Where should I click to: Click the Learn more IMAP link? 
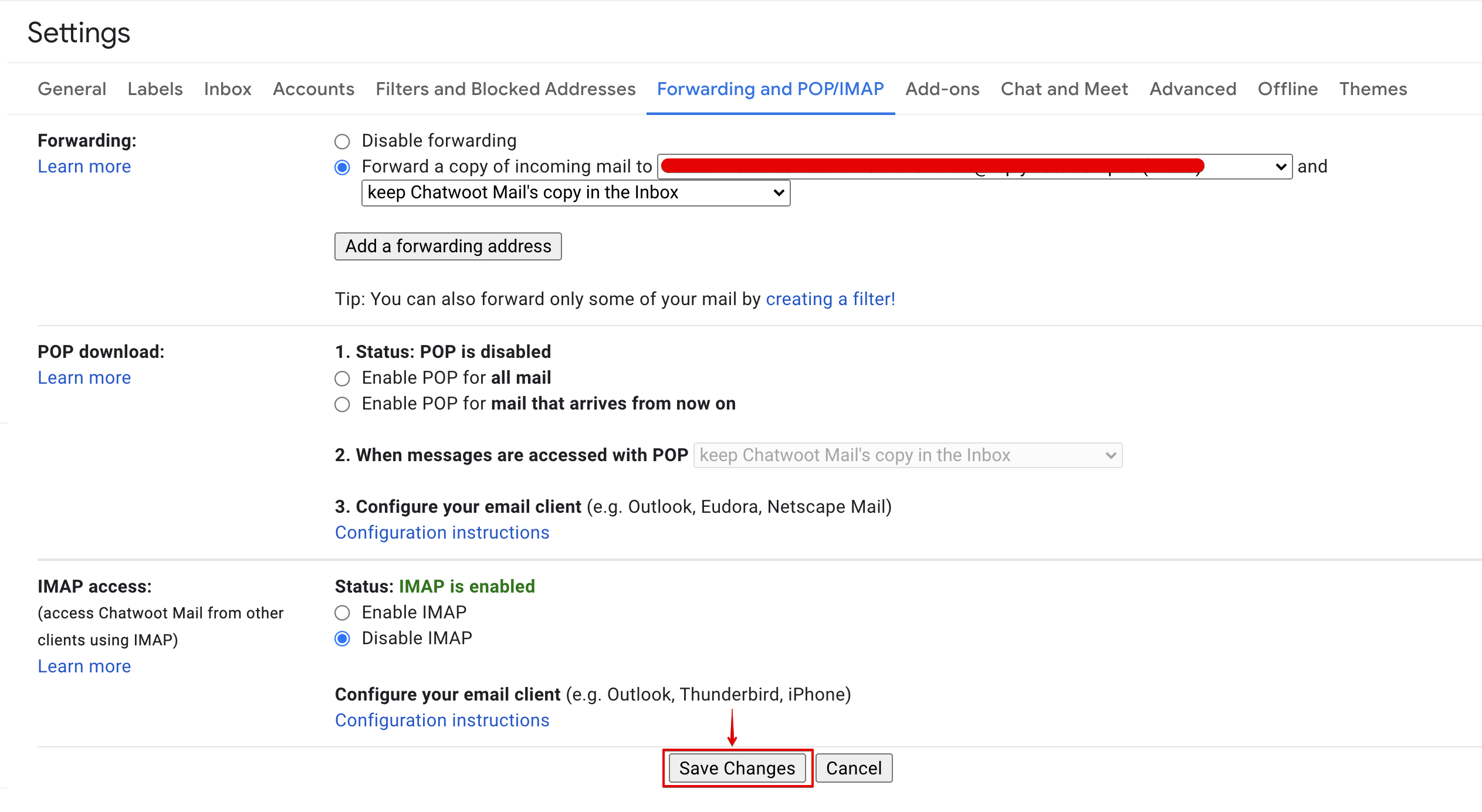tap(83, 666)
